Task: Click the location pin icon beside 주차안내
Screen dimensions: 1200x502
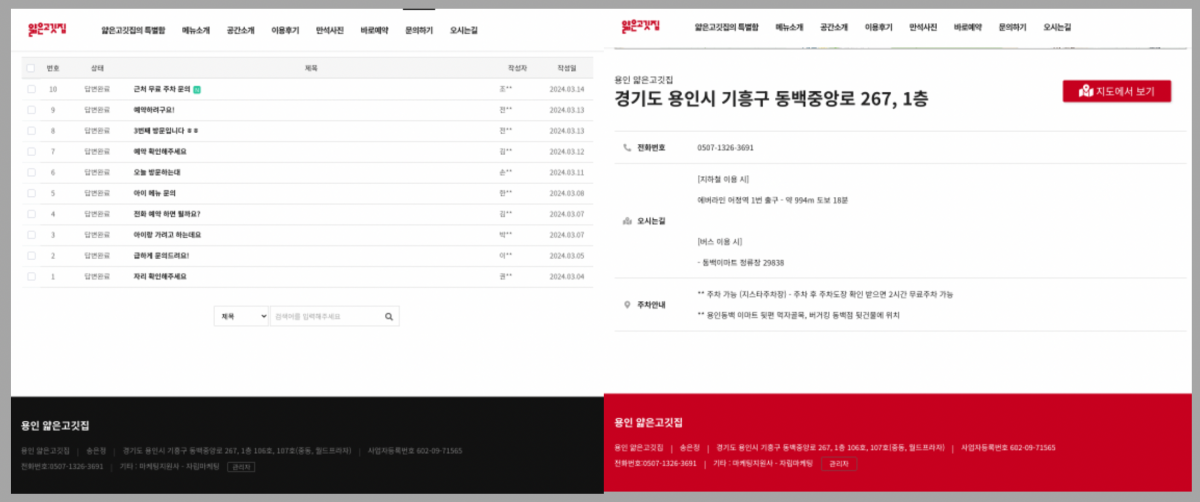Action: (627, 304)
